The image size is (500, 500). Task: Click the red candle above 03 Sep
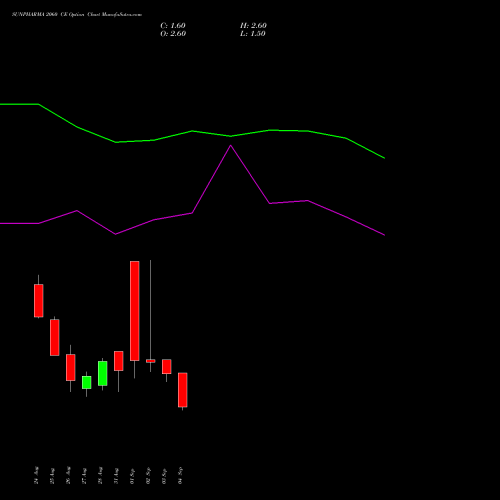167,367
